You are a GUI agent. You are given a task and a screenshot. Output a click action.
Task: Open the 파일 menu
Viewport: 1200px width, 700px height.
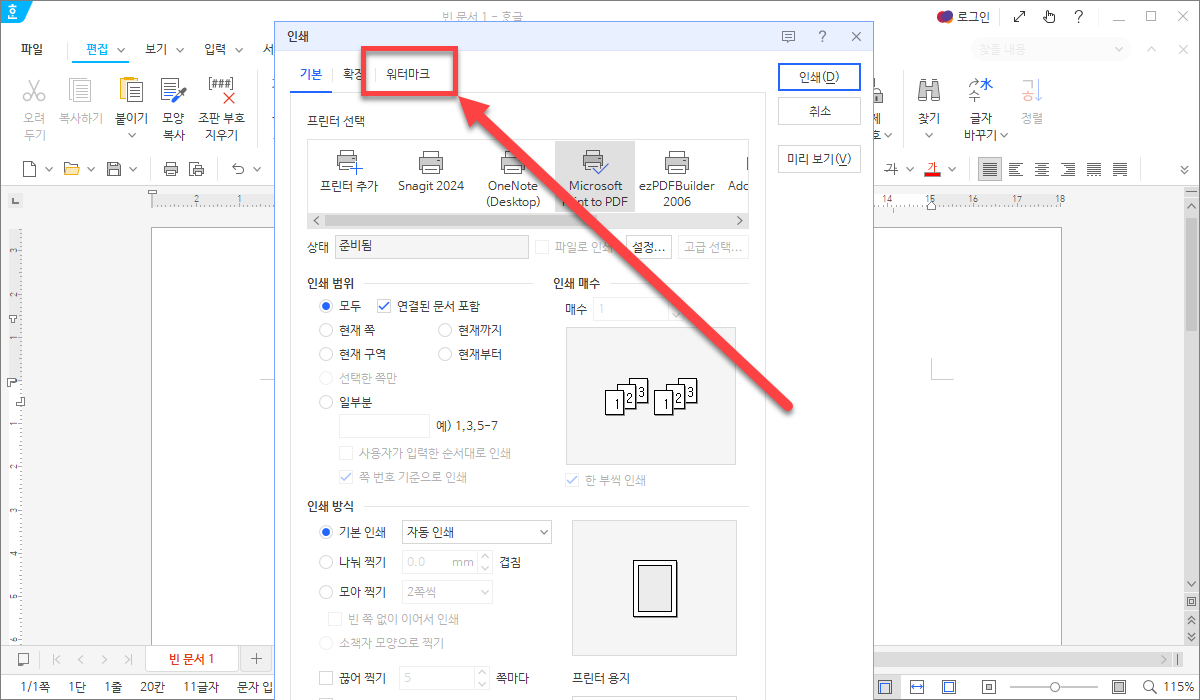click(x=32, y=49)
